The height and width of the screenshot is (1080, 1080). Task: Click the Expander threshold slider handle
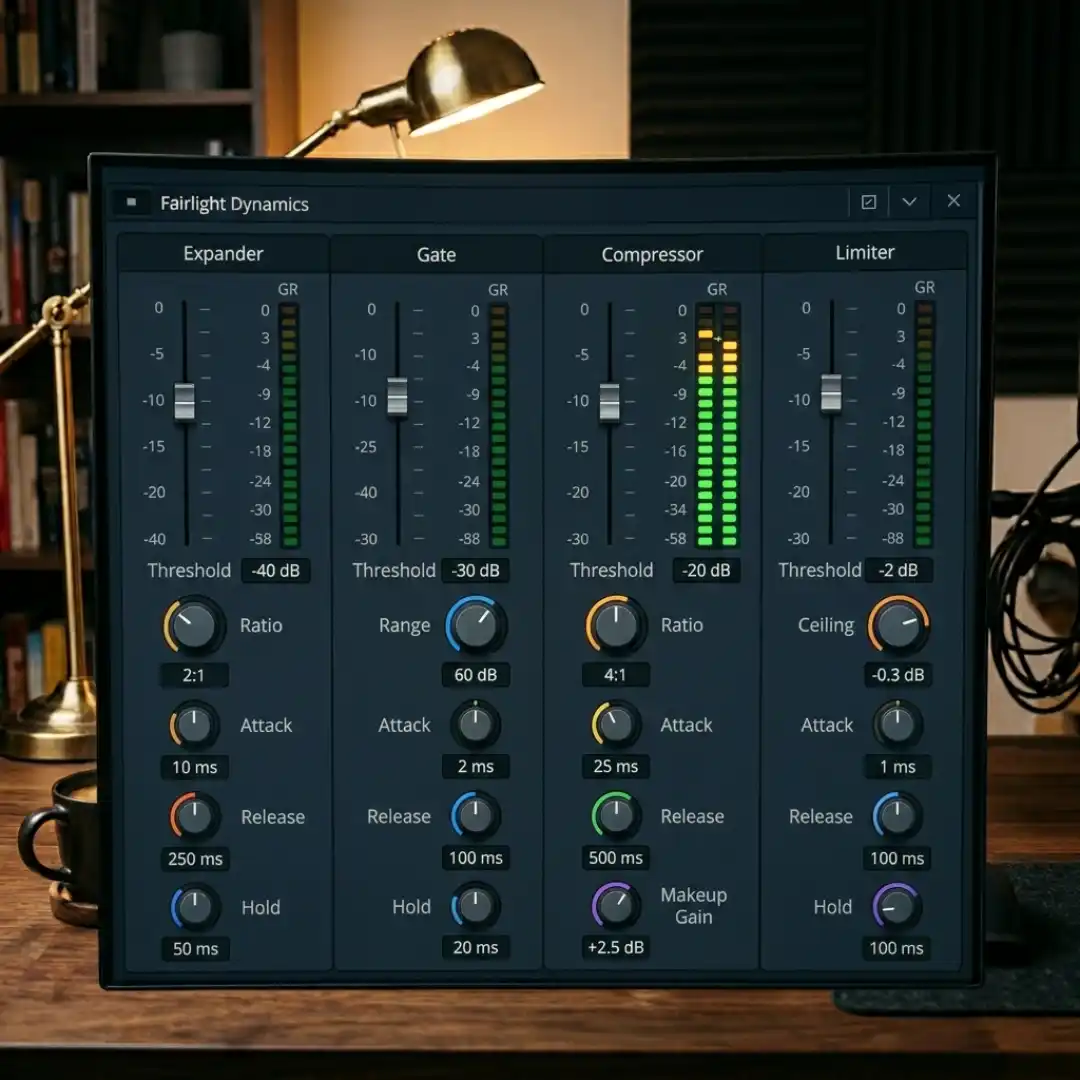point(185,401)
